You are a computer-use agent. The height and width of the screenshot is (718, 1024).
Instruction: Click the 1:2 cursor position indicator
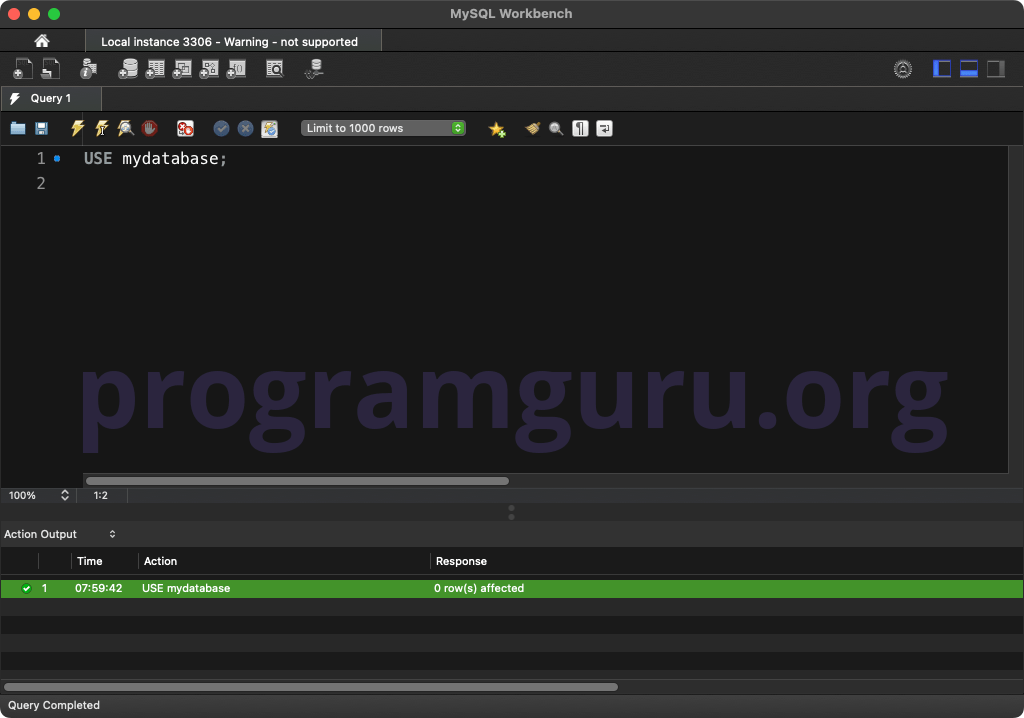101,495
